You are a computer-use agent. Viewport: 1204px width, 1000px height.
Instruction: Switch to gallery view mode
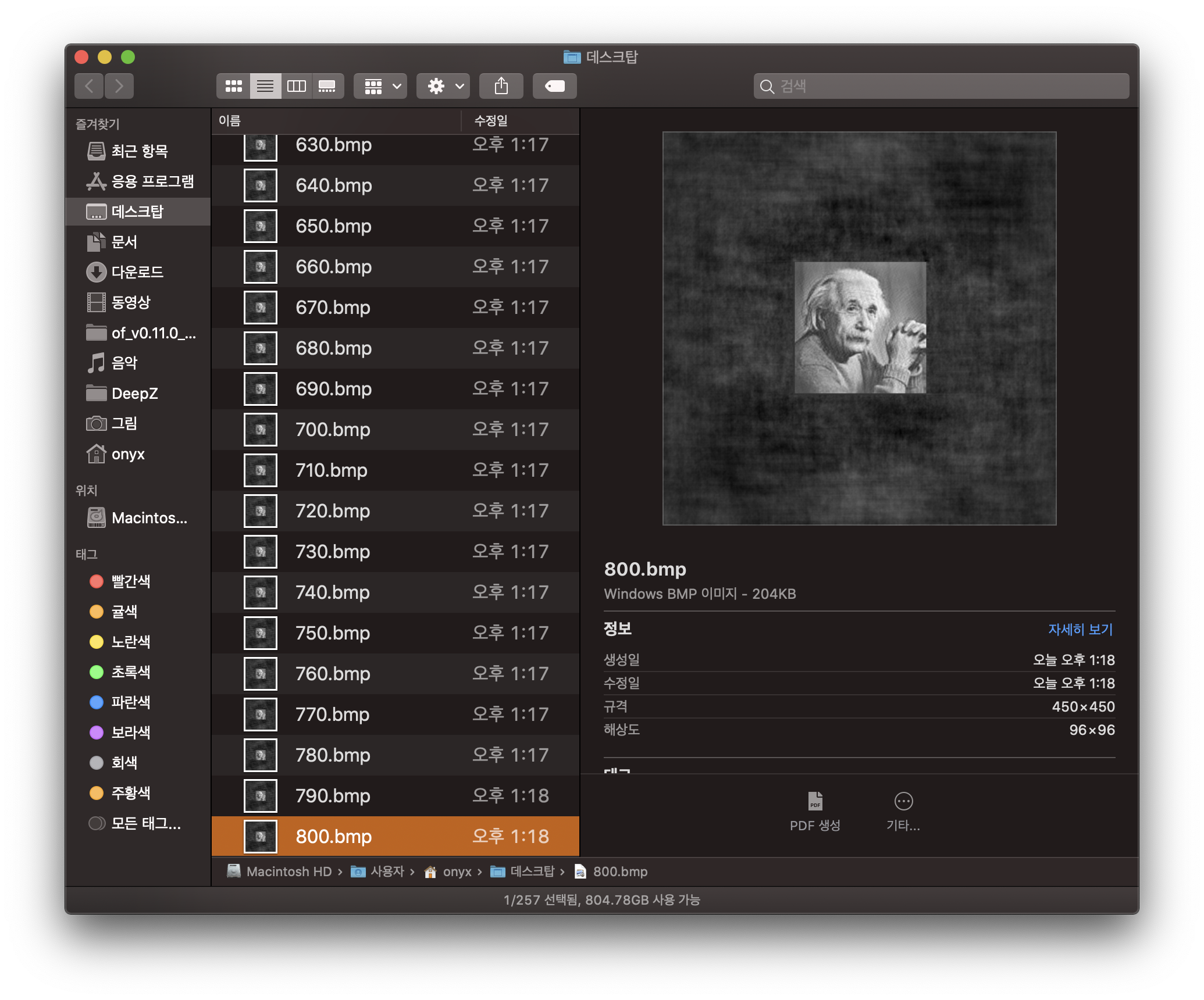click(327, 87)
